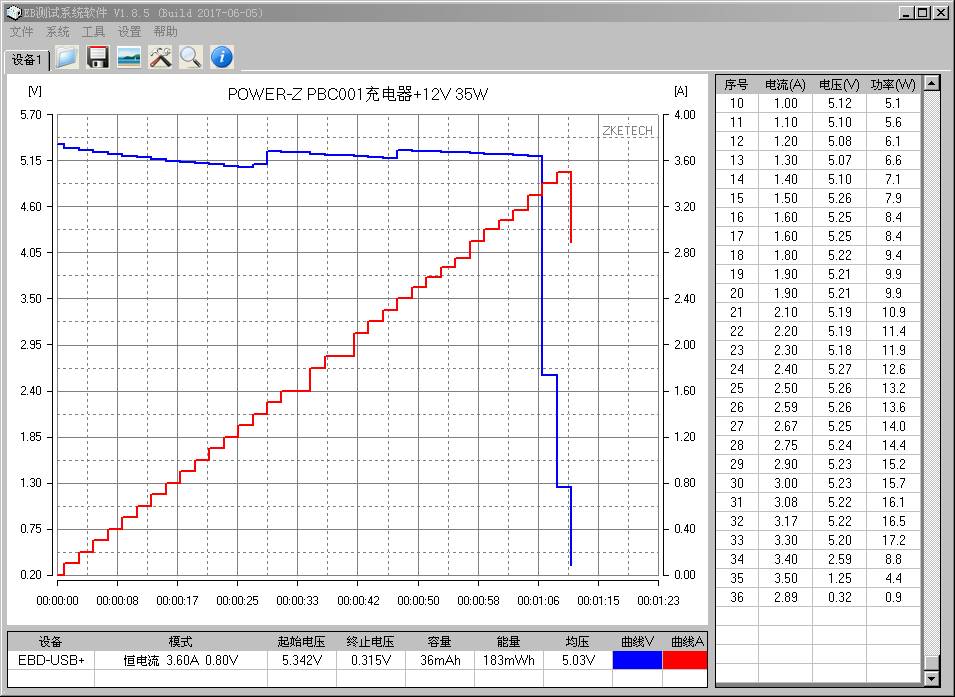Click the chart title POWER-Z PBC001充电器+12V 35W

point(358,94)
